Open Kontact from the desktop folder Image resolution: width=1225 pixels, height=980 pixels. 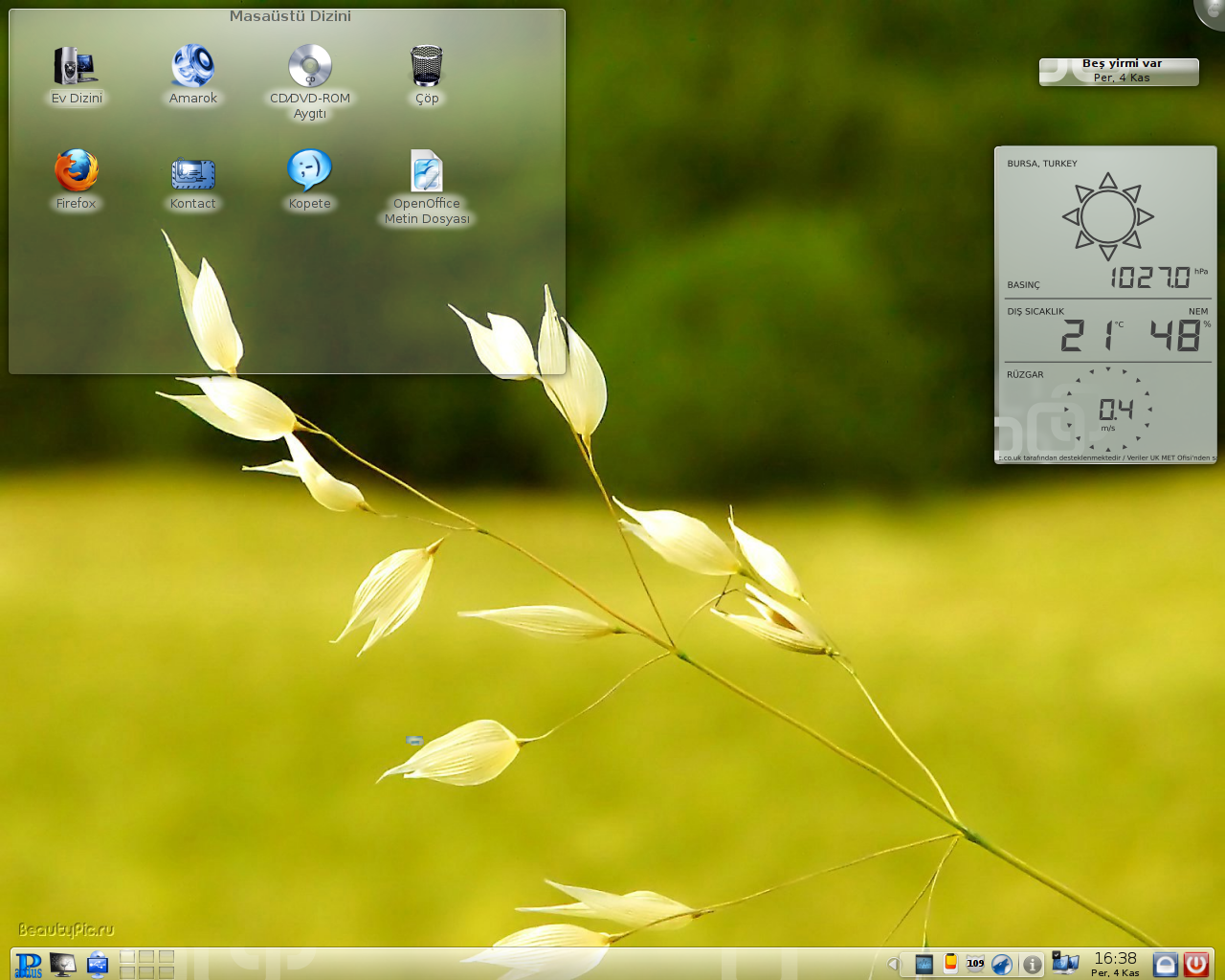click(192, 173)
